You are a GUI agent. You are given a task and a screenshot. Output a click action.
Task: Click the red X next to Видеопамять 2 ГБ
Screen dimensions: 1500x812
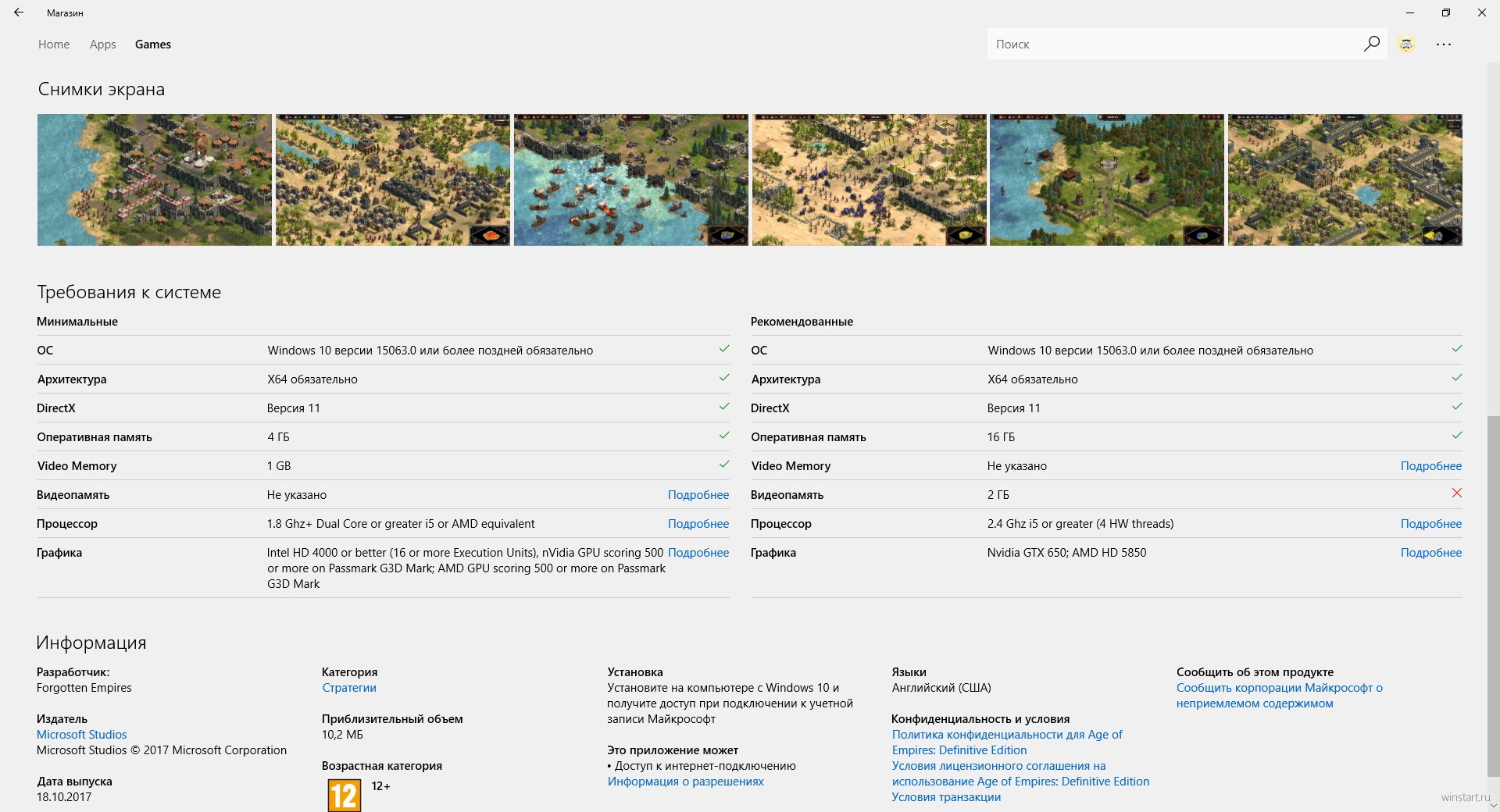[1457, 493]
